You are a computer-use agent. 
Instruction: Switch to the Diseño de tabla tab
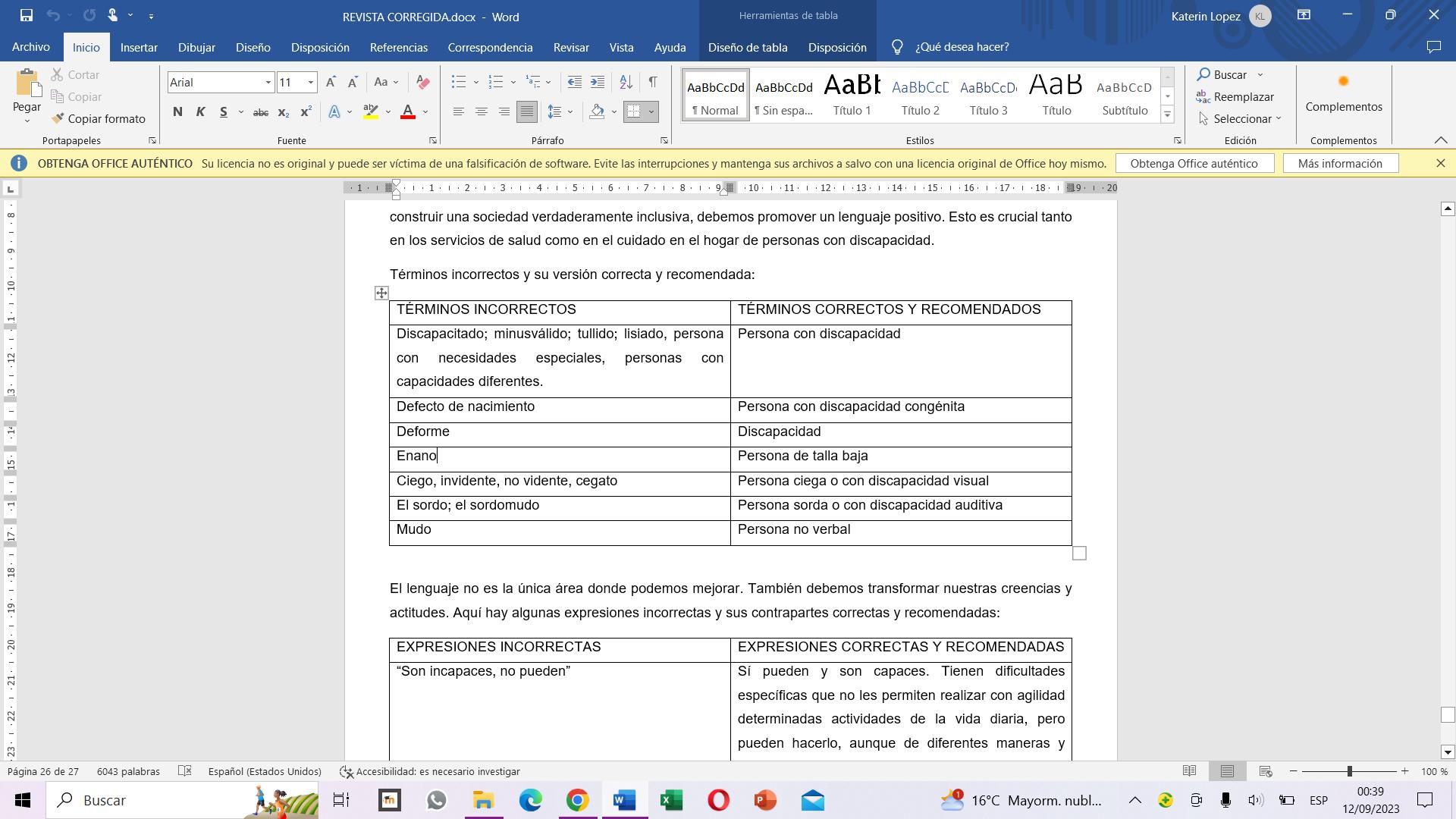pos(747,47)
